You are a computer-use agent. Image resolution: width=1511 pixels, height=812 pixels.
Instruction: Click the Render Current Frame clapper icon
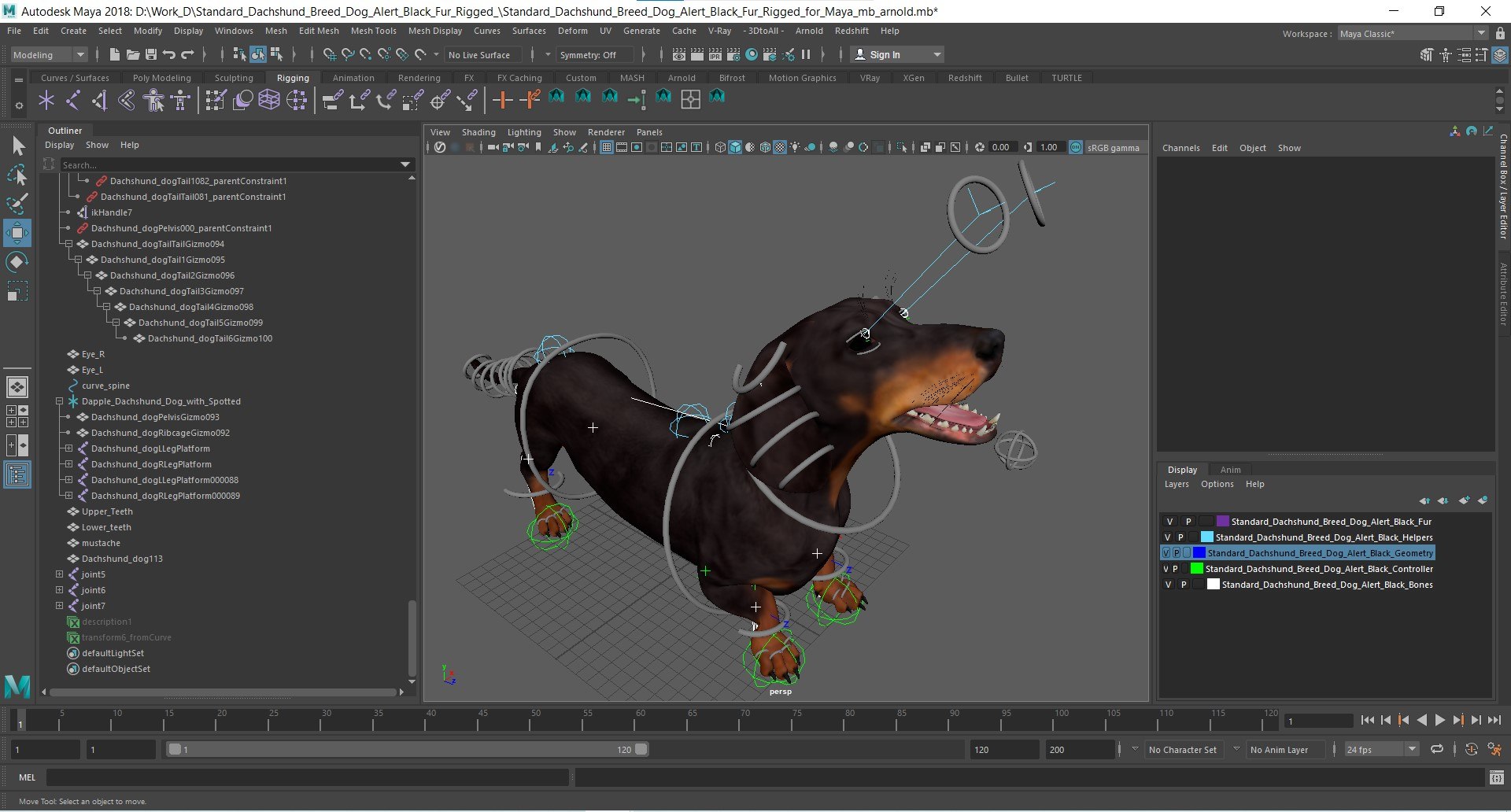[x=697, y=54]
